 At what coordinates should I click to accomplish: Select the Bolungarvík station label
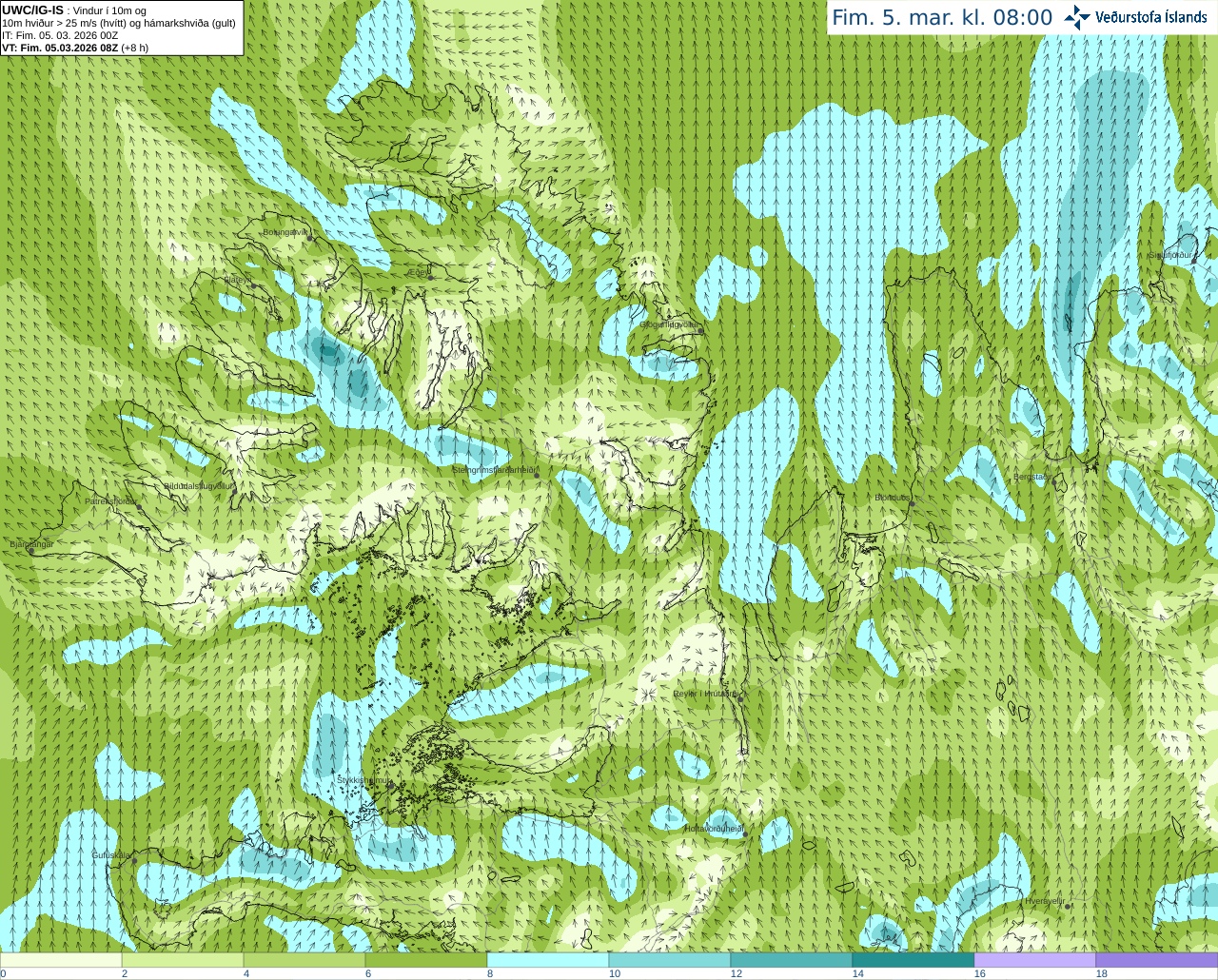pos(285,231)
